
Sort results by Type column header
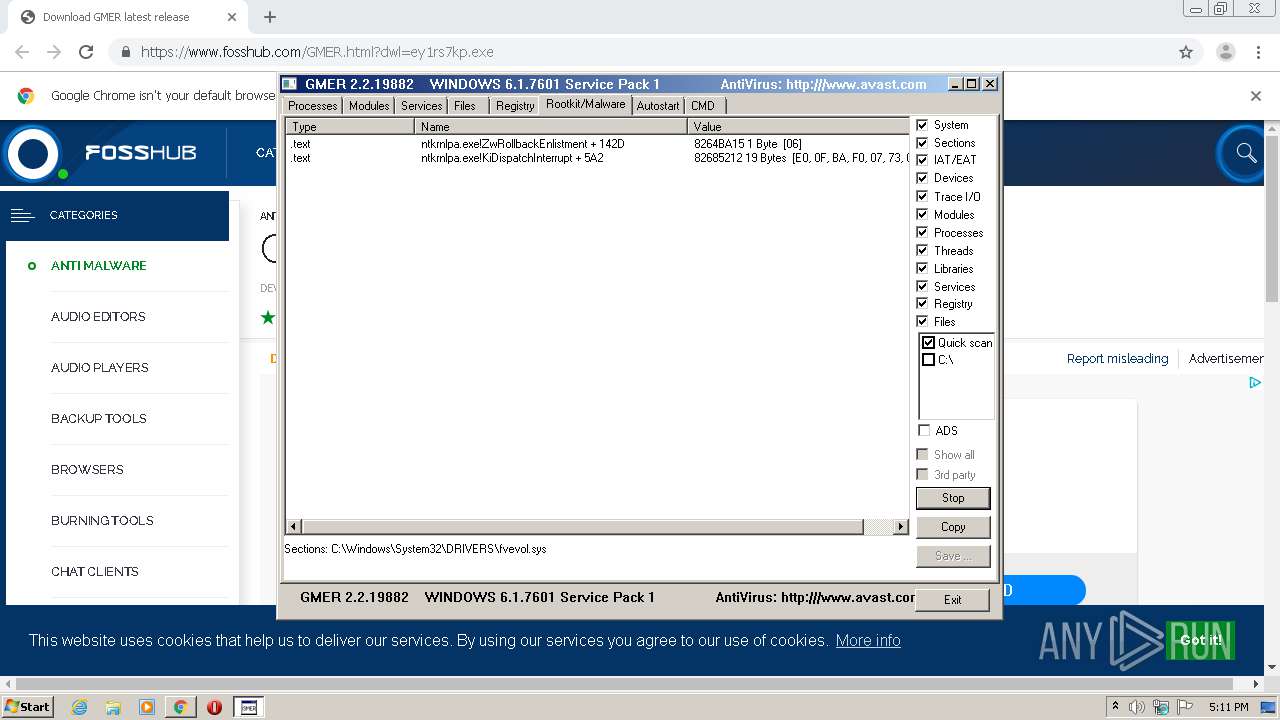pyautogui.click(x=350, y=127)
